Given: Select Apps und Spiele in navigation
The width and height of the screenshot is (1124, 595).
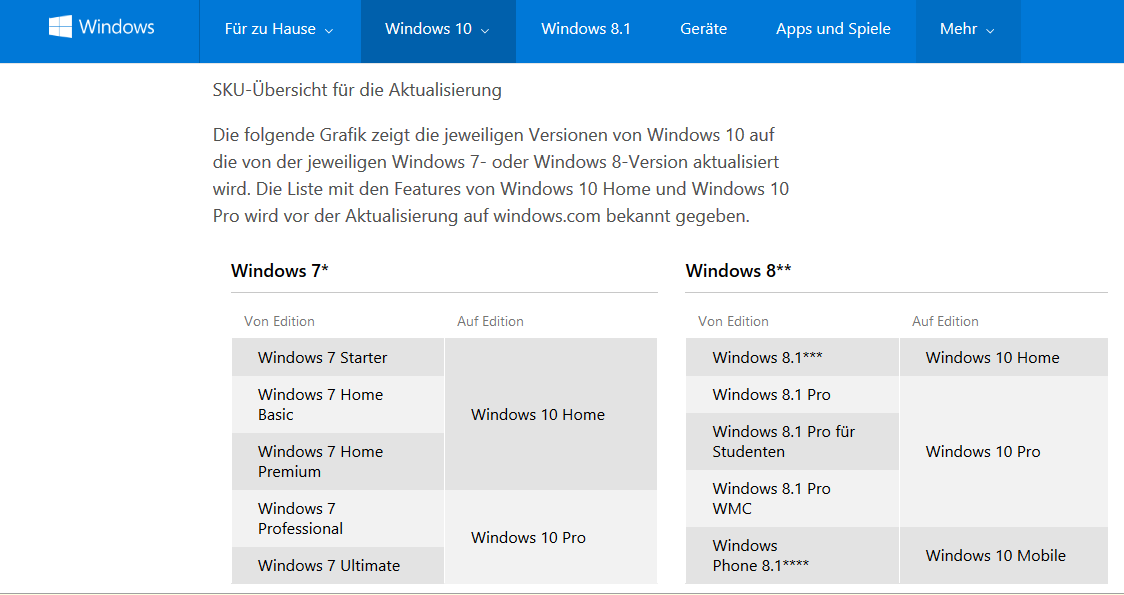Looking at the screenshot, I should [x=833, y=29].
